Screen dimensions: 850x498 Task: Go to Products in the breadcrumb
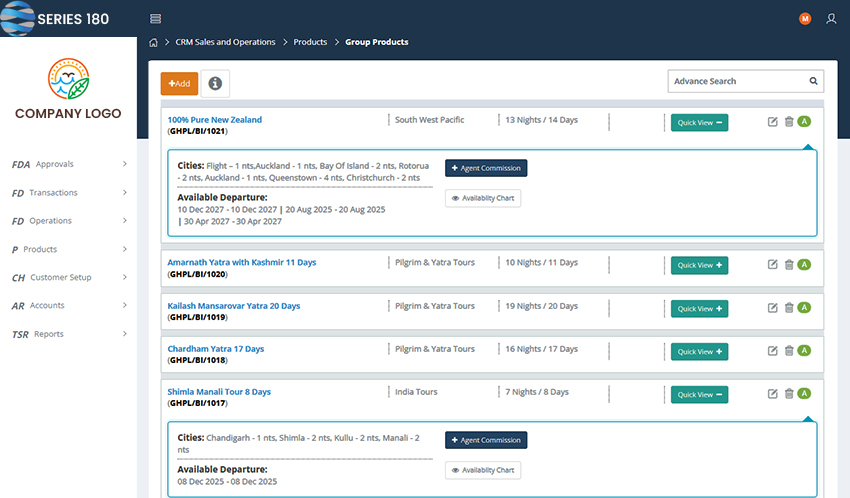pyautogui.click(x=310, y=42)
